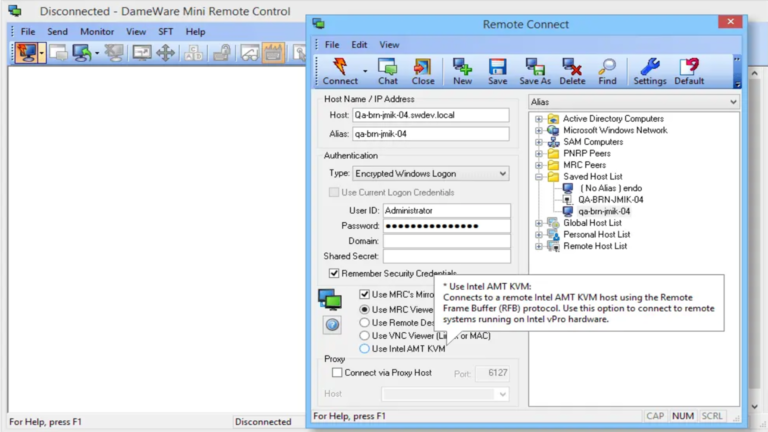Expand Active Directory Computers node
The image size is (768, 432).
(x=539, y=119)
